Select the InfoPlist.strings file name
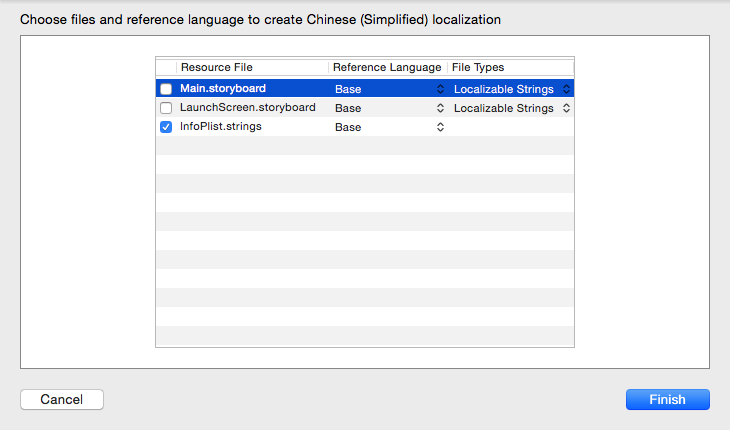Screen dimensions: 730x430 click(221, 127)
